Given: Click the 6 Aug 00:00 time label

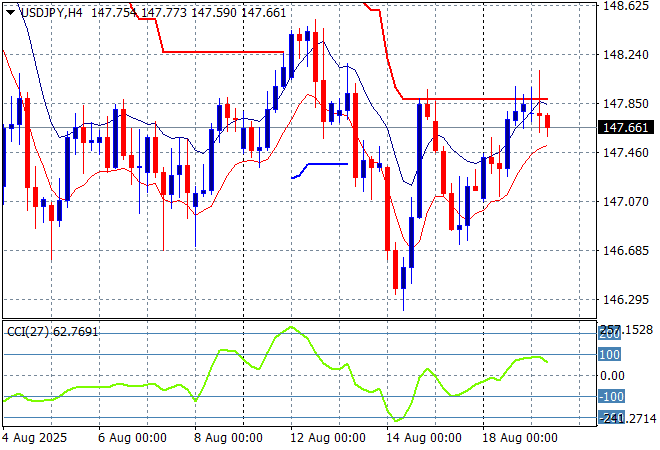Looking at the screenshot, I should tap(132, 438).
